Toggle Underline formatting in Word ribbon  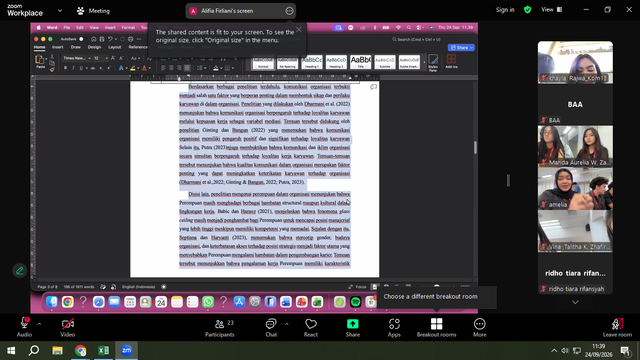coord(81,68)
